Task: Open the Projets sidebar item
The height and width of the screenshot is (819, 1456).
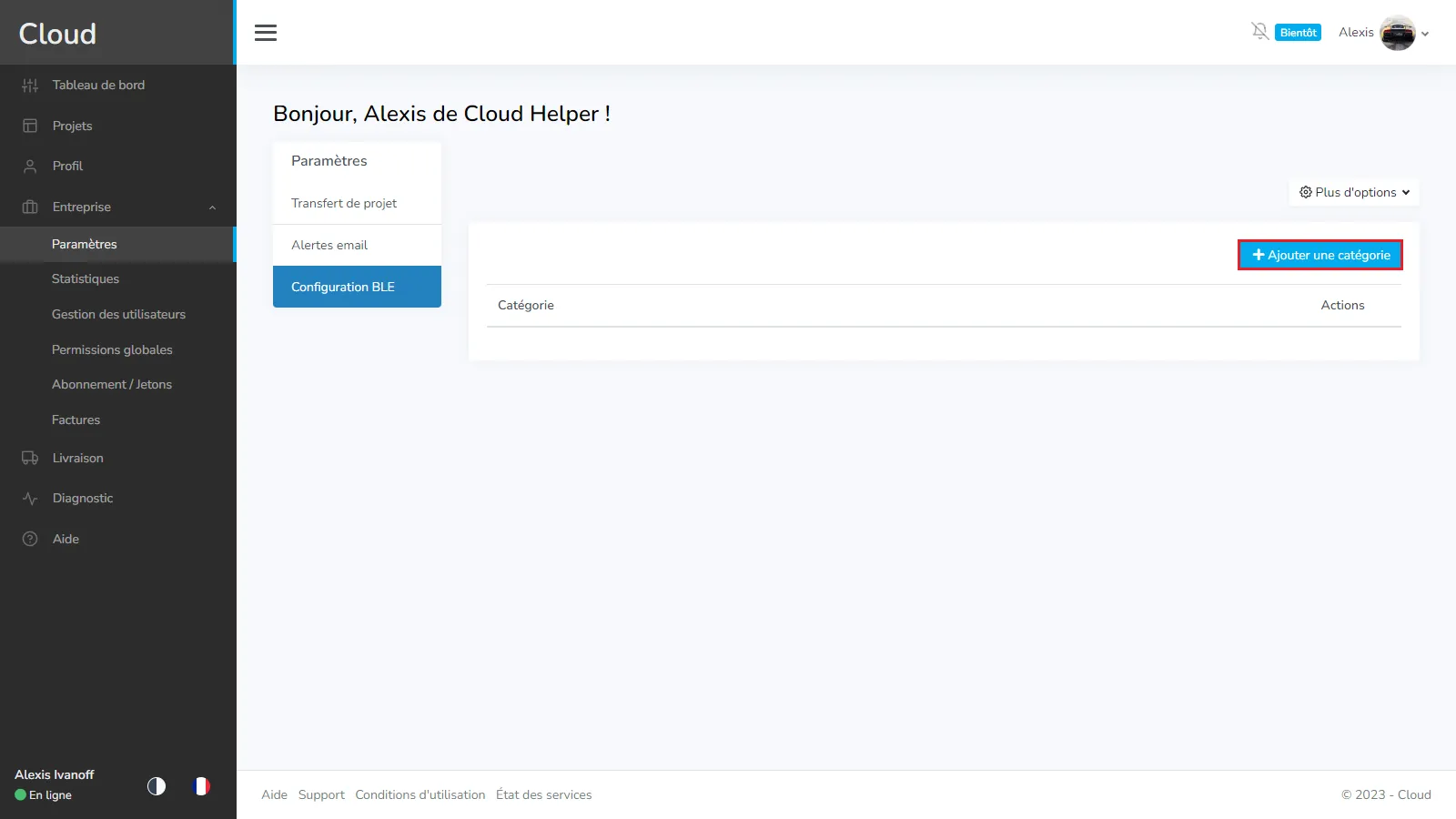Action: (x=72, y=126)
